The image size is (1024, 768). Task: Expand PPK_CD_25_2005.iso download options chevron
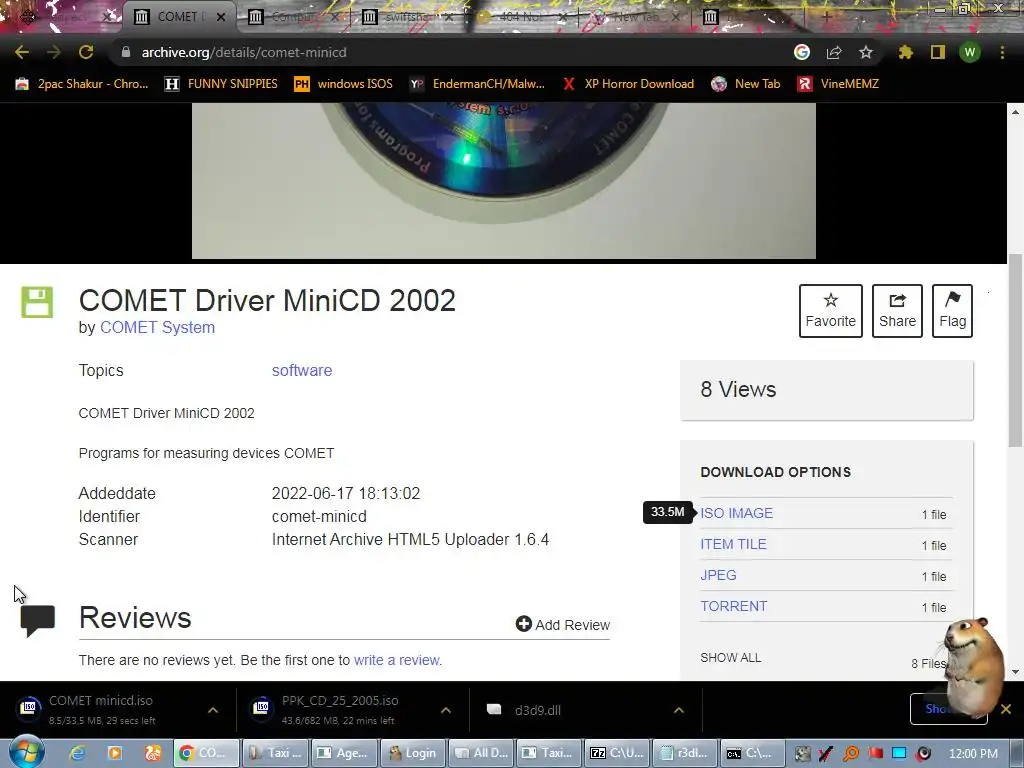pos(446,710)
